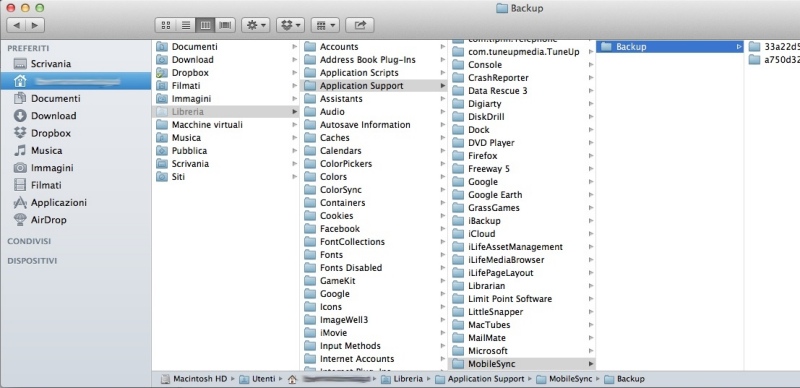
Task: Click the Share toolbar button
Action: pyautogui.click(x=360, y=25)
